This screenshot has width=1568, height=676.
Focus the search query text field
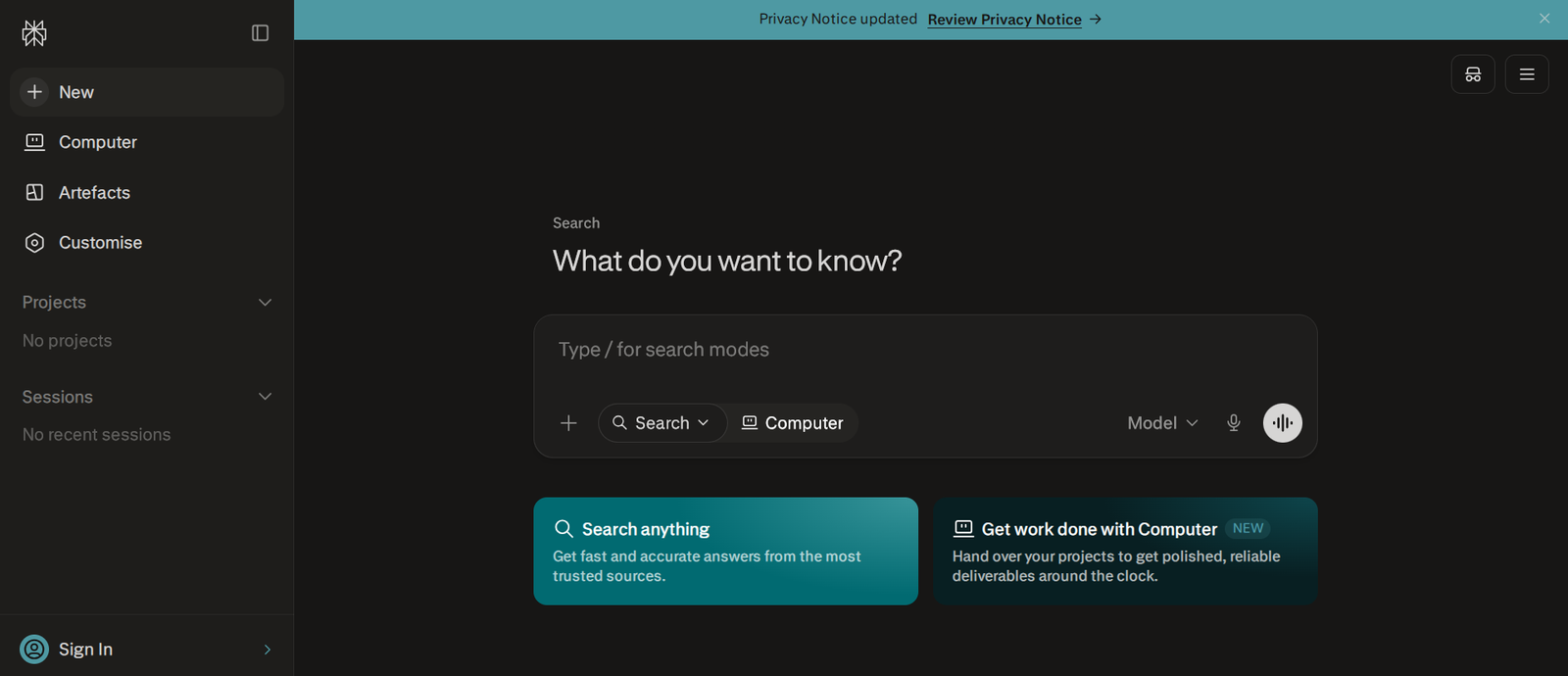tap(925, 350)
